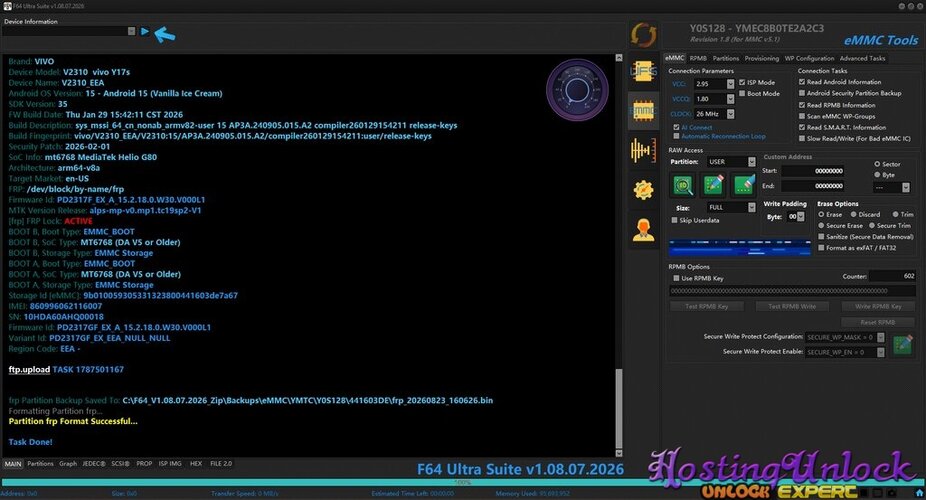The height and width of the screenshot is (500, 926).
Task: Enable Scan eMMC WP-Groups checkbox
Action: (802, 116)
